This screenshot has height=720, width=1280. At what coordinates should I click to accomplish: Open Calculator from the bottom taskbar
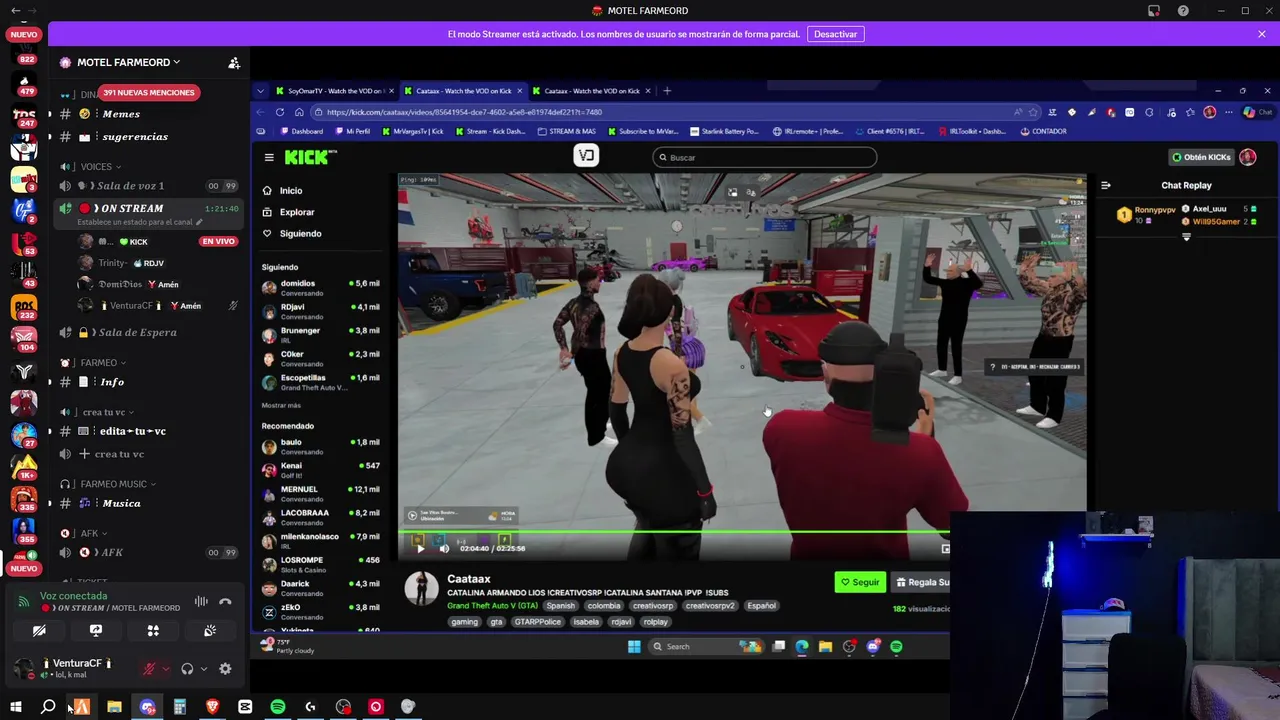click(180, 707)
